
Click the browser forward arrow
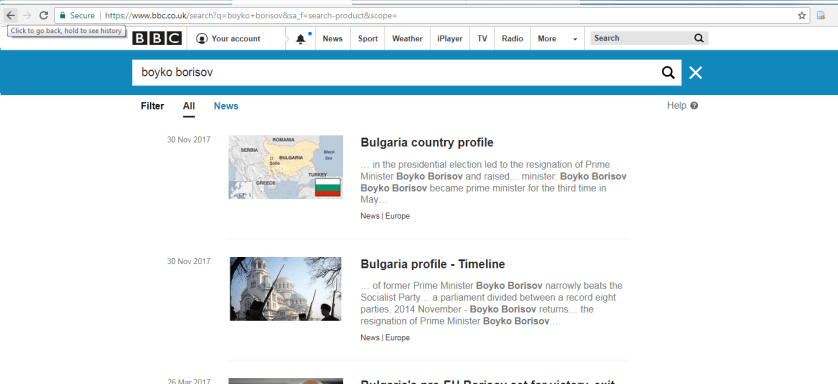(27, 15)
